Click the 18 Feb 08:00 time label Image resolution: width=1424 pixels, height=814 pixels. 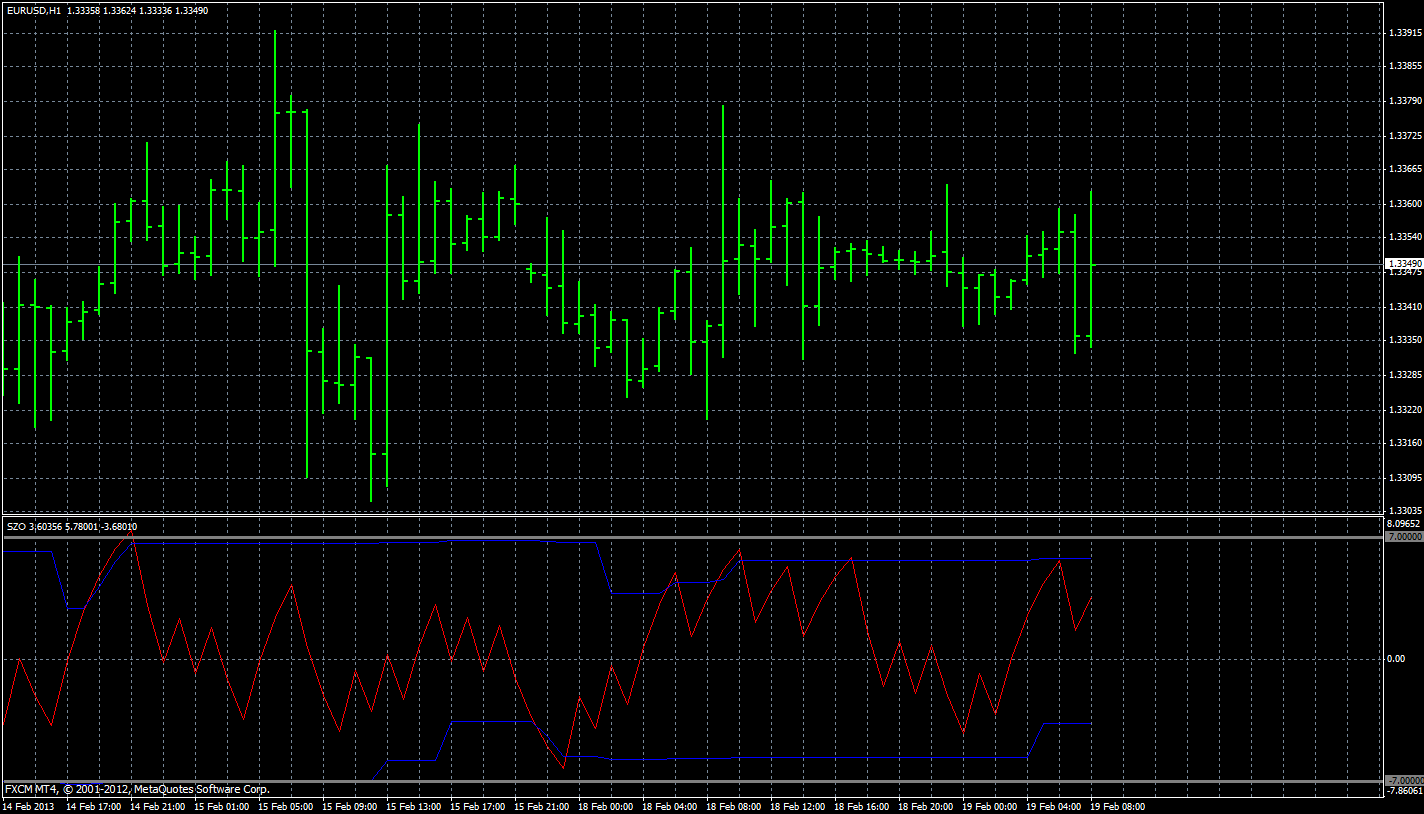coord(733,806)
